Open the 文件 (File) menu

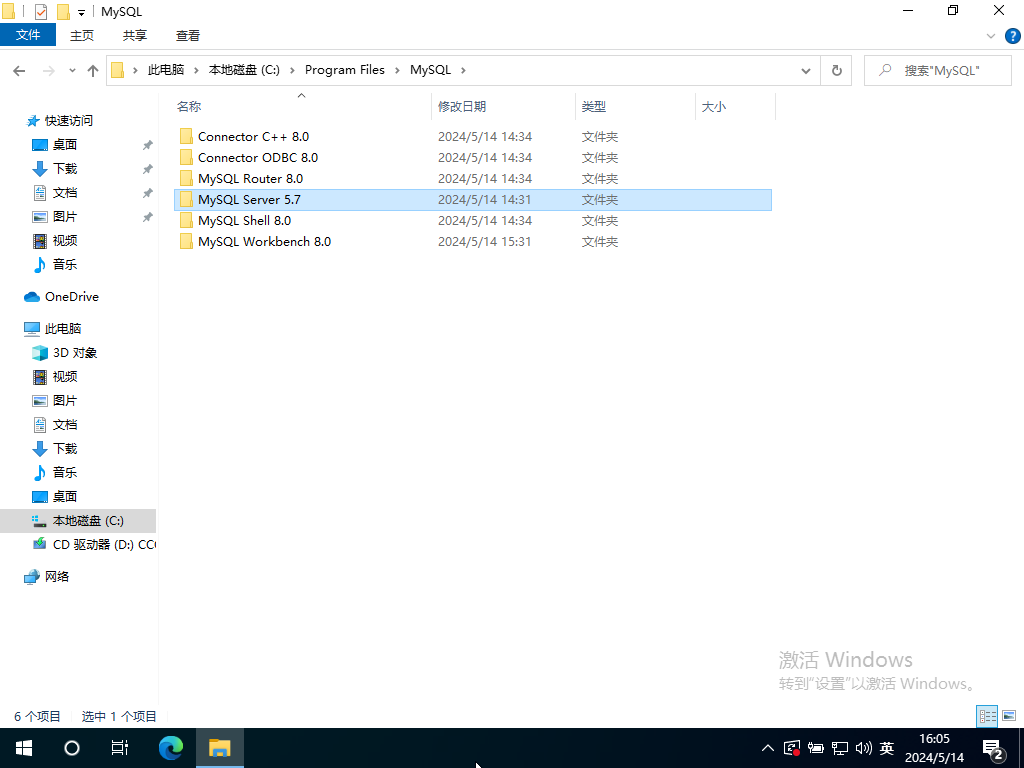(28, 35)
